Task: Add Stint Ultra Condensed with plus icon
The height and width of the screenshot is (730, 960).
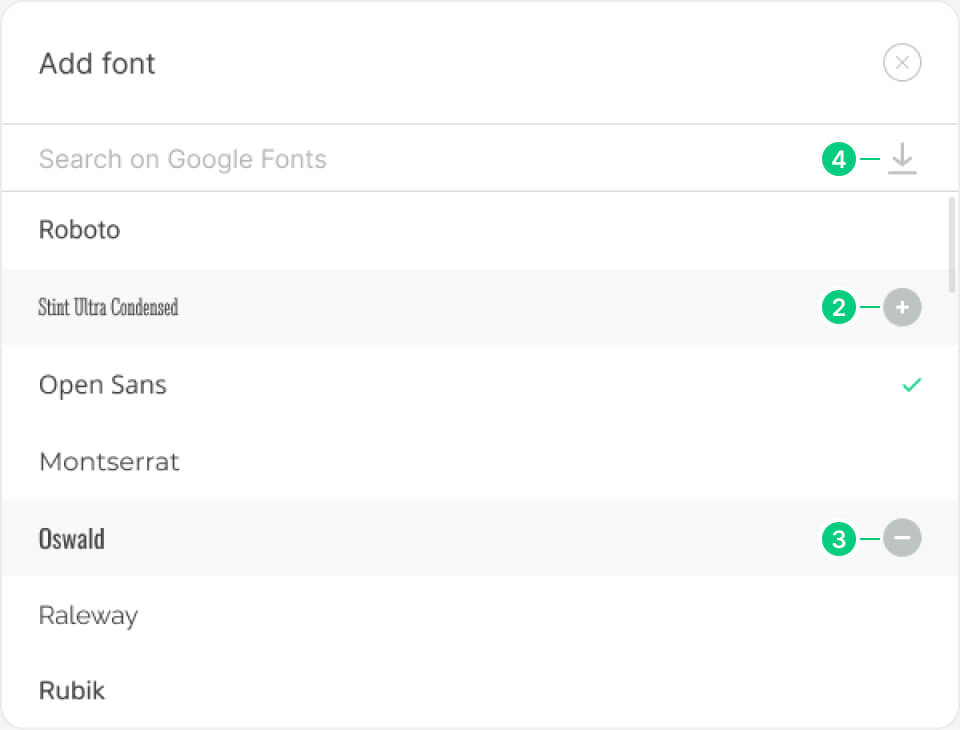Action: 902,308
